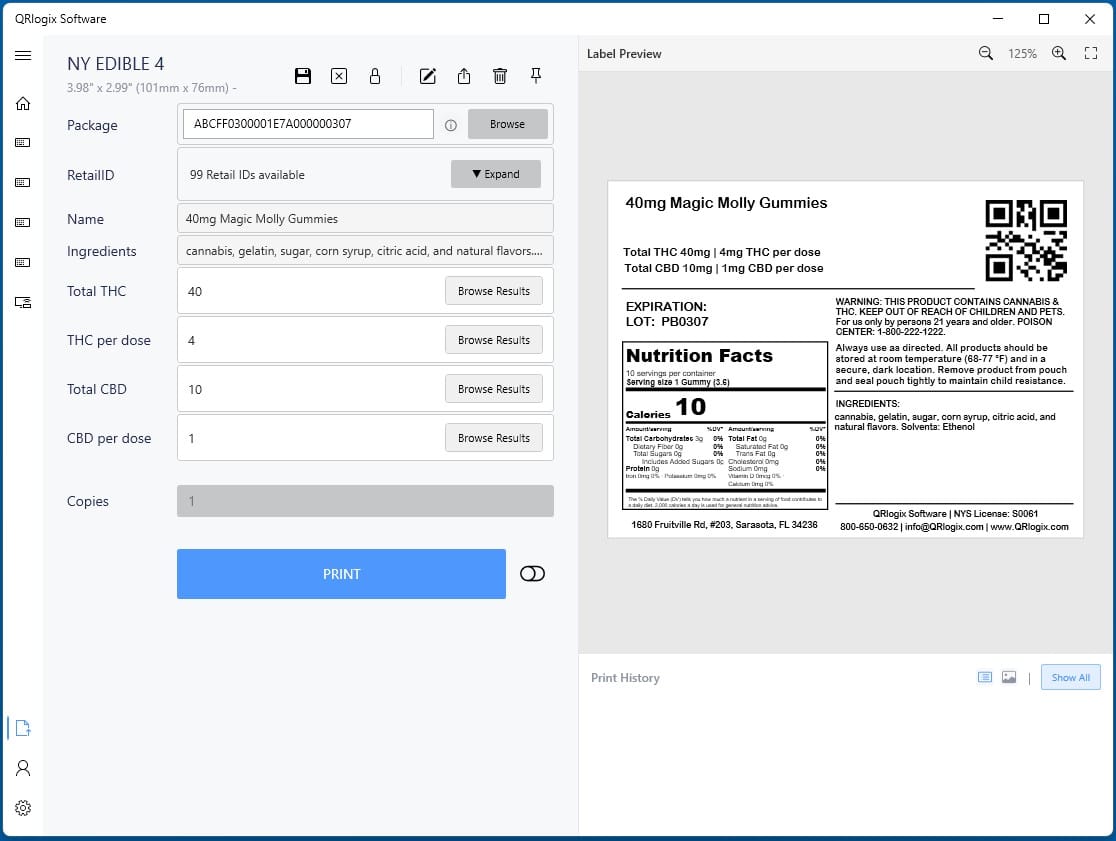The width and height of the screenshot is (1116, 841).
Task: Pin the NY EDIBLE 4 label
Action: point(536,76)
